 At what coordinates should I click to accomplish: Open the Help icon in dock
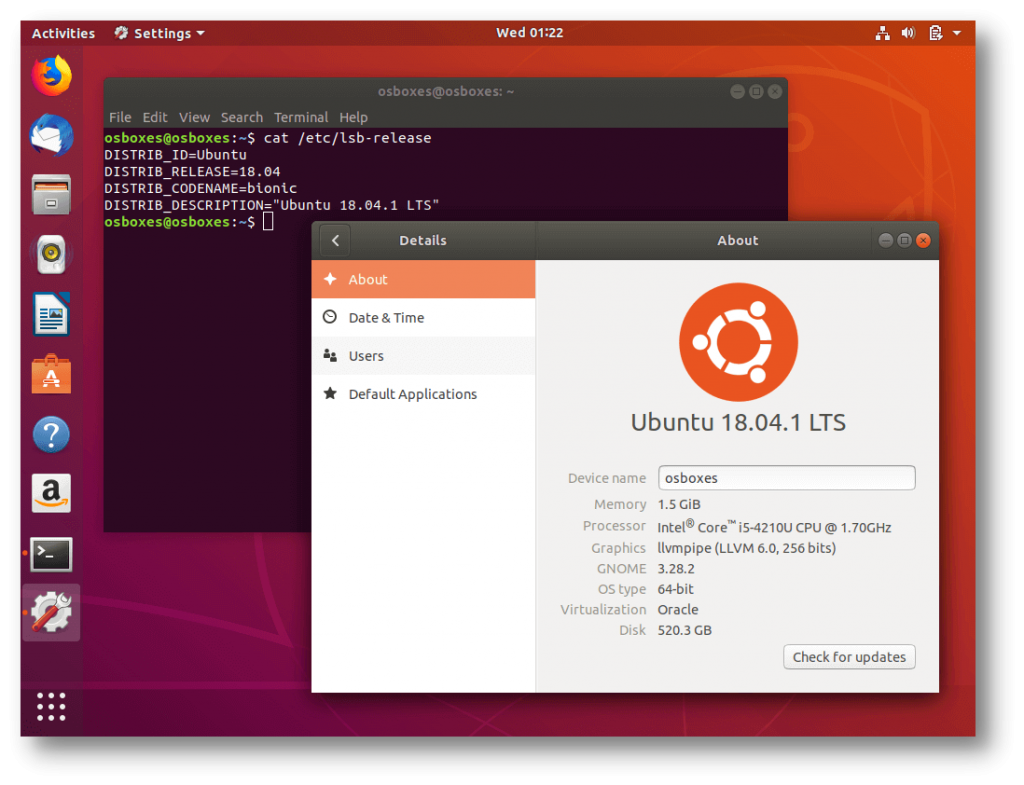click(x=51, y=435)
